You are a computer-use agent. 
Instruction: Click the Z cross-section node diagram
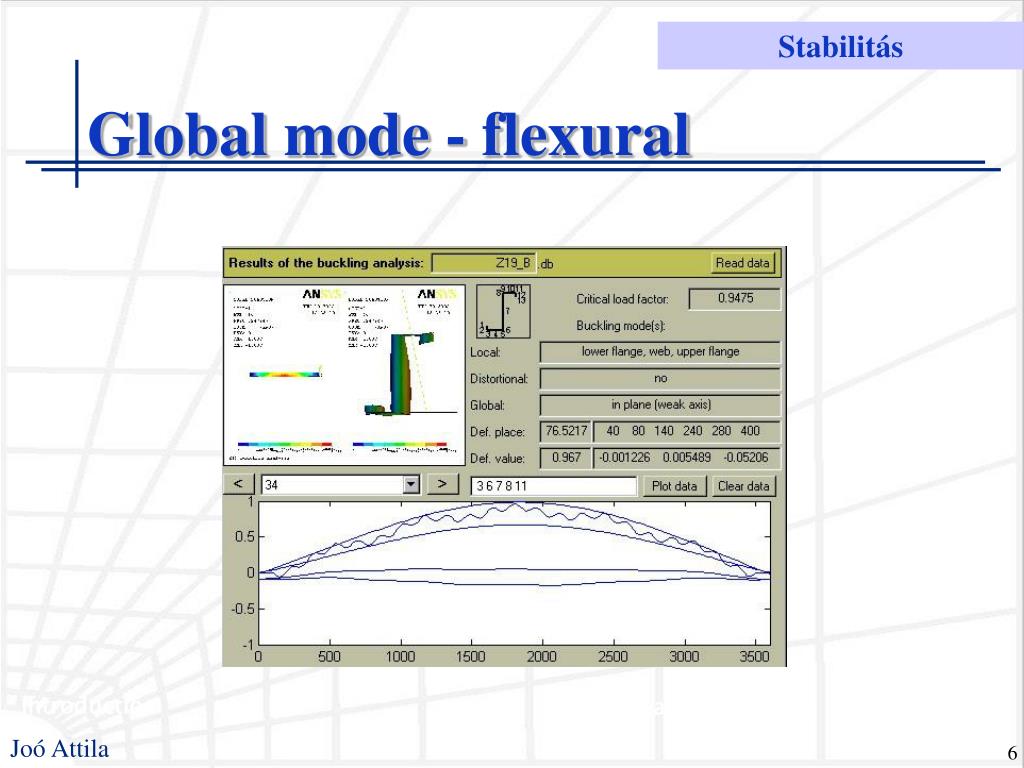pyautogui.click(x=503, y=311)
